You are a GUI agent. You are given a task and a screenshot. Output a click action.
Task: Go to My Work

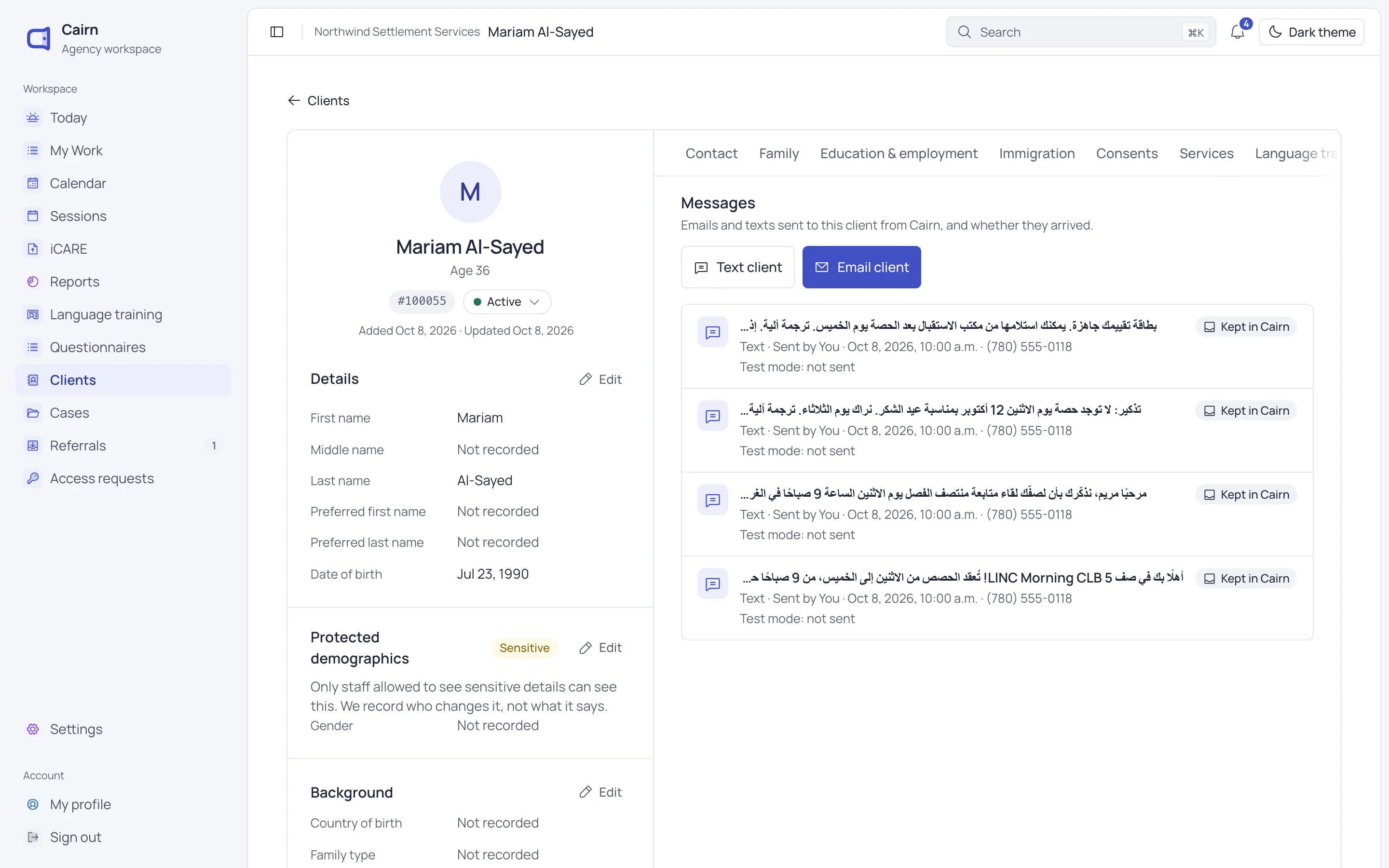point(123,150)
